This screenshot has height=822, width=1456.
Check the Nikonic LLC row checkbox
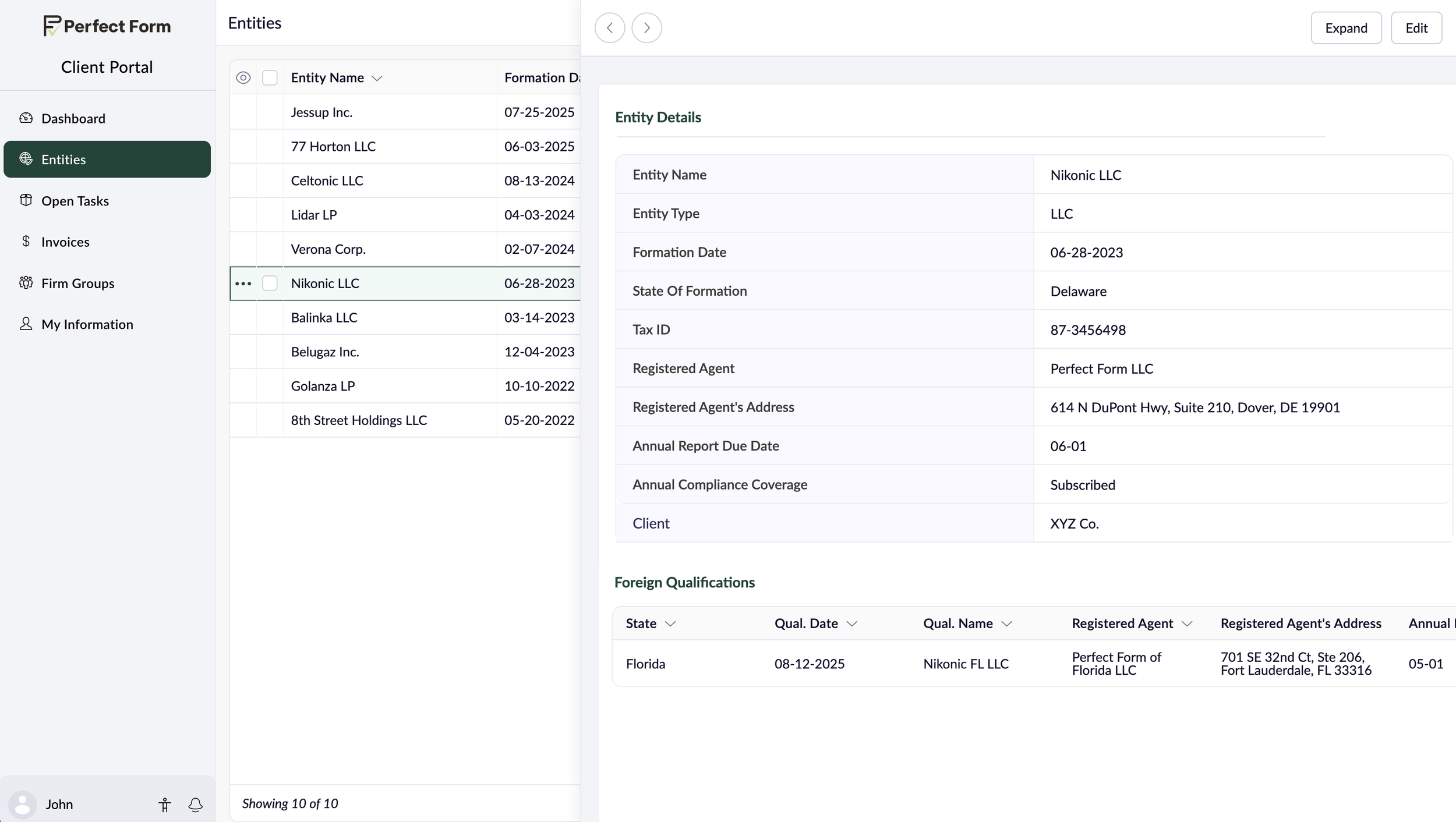tap(270, 284)
